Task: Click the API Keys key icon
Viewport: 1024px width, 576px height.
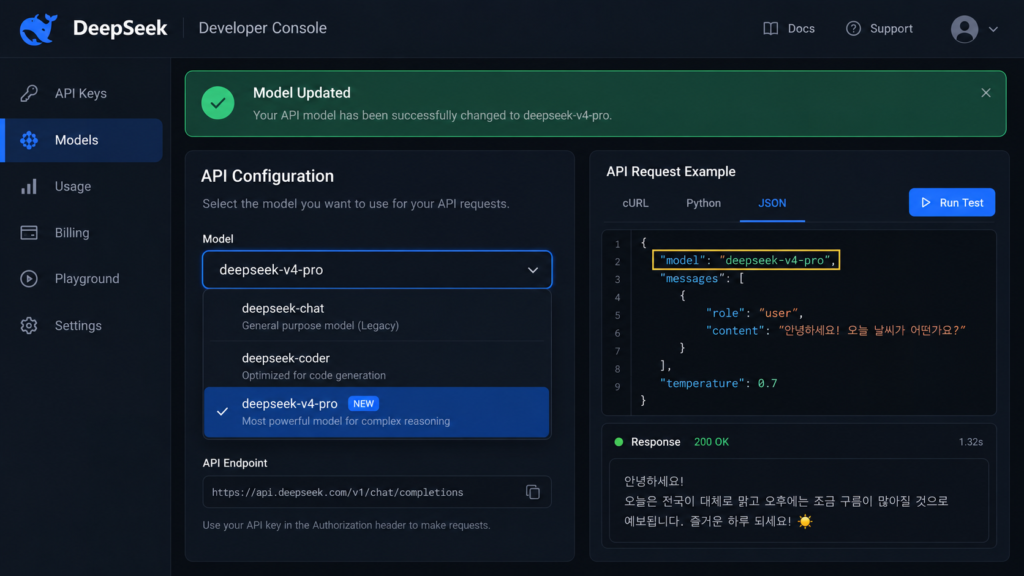Action: 29,93
